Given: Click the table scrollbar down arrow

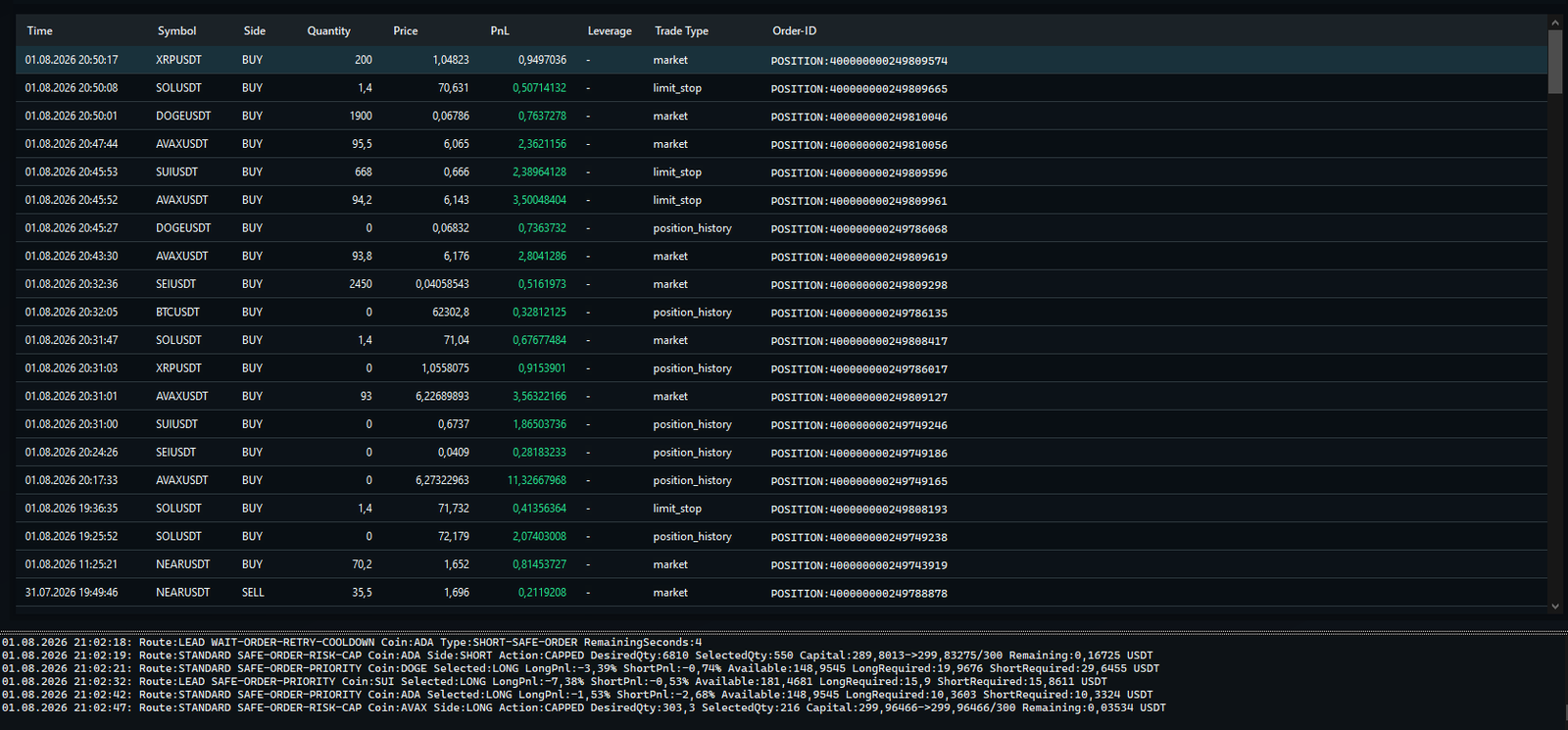Looking at the screenshot, I should (x=1555, y=606).
